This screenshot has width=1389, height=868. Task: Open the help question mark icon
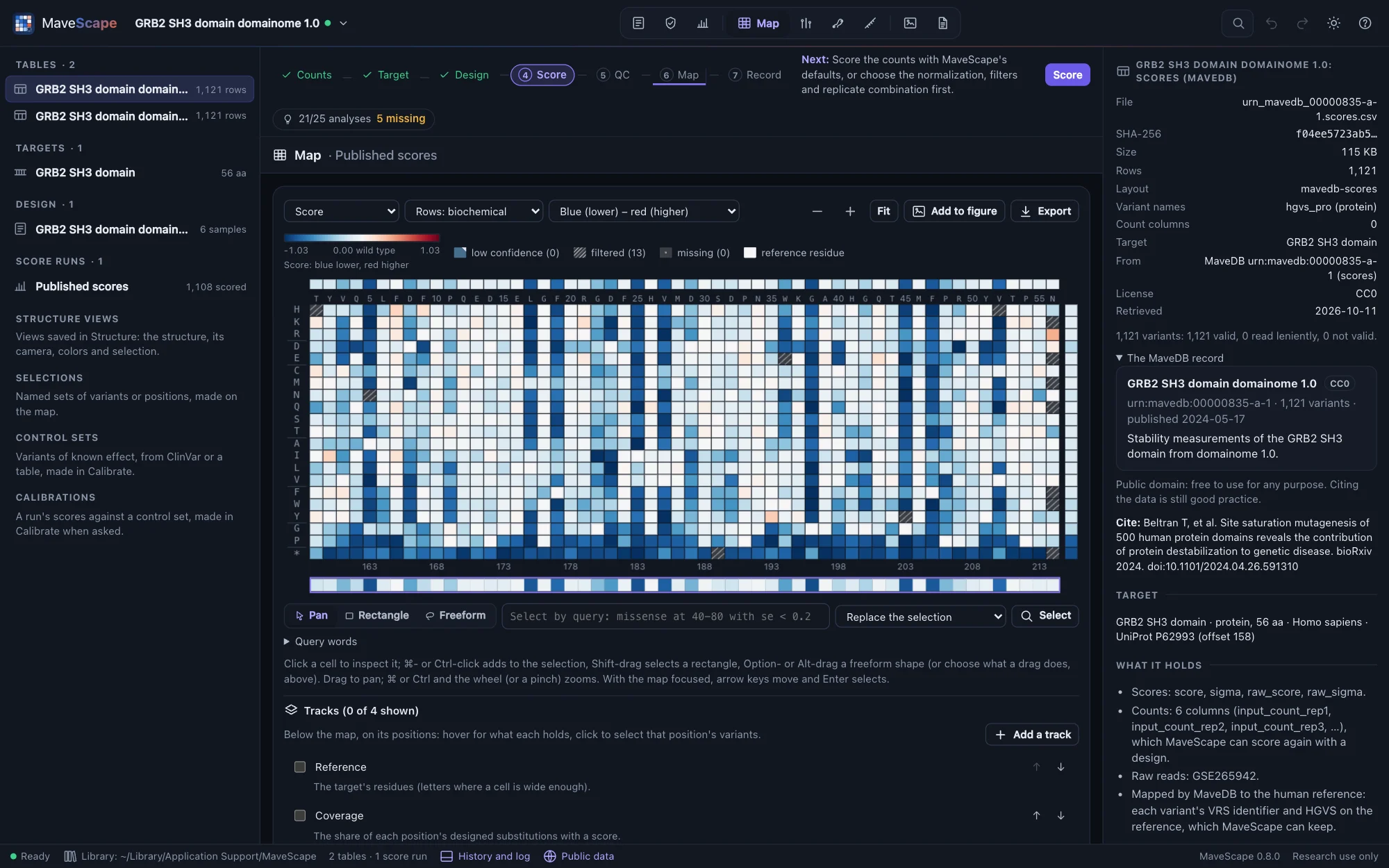click(1365, 23)
